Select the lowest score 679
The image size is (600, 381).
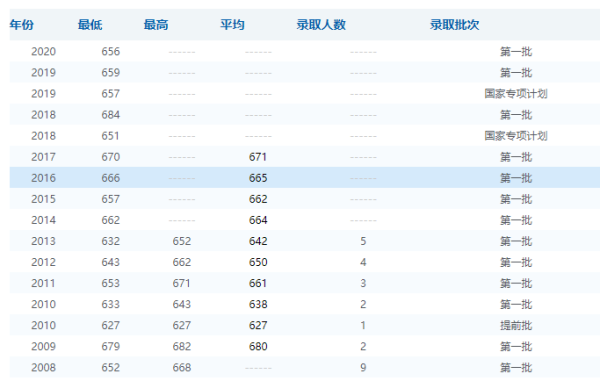tap(111, 346)
